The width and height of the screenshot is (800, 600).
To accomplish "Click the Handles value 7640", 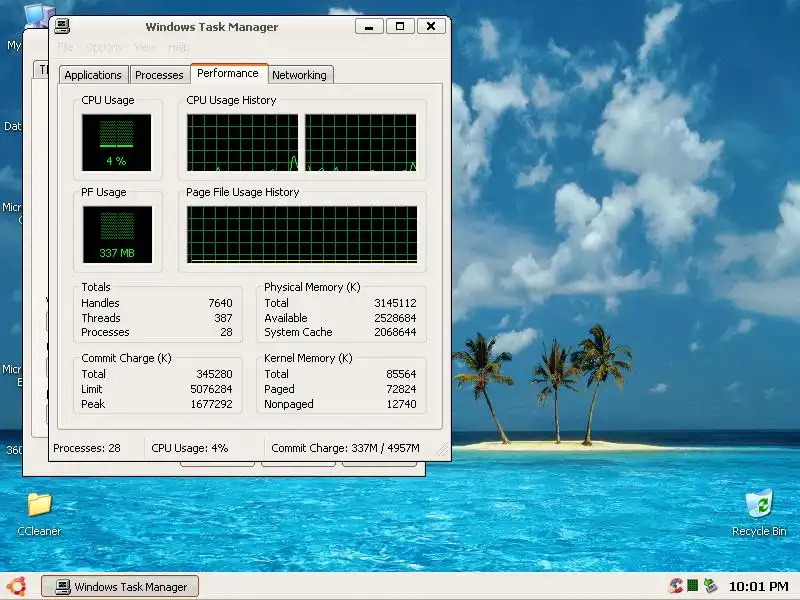I will pyautogui.click(x=220, y=303).
